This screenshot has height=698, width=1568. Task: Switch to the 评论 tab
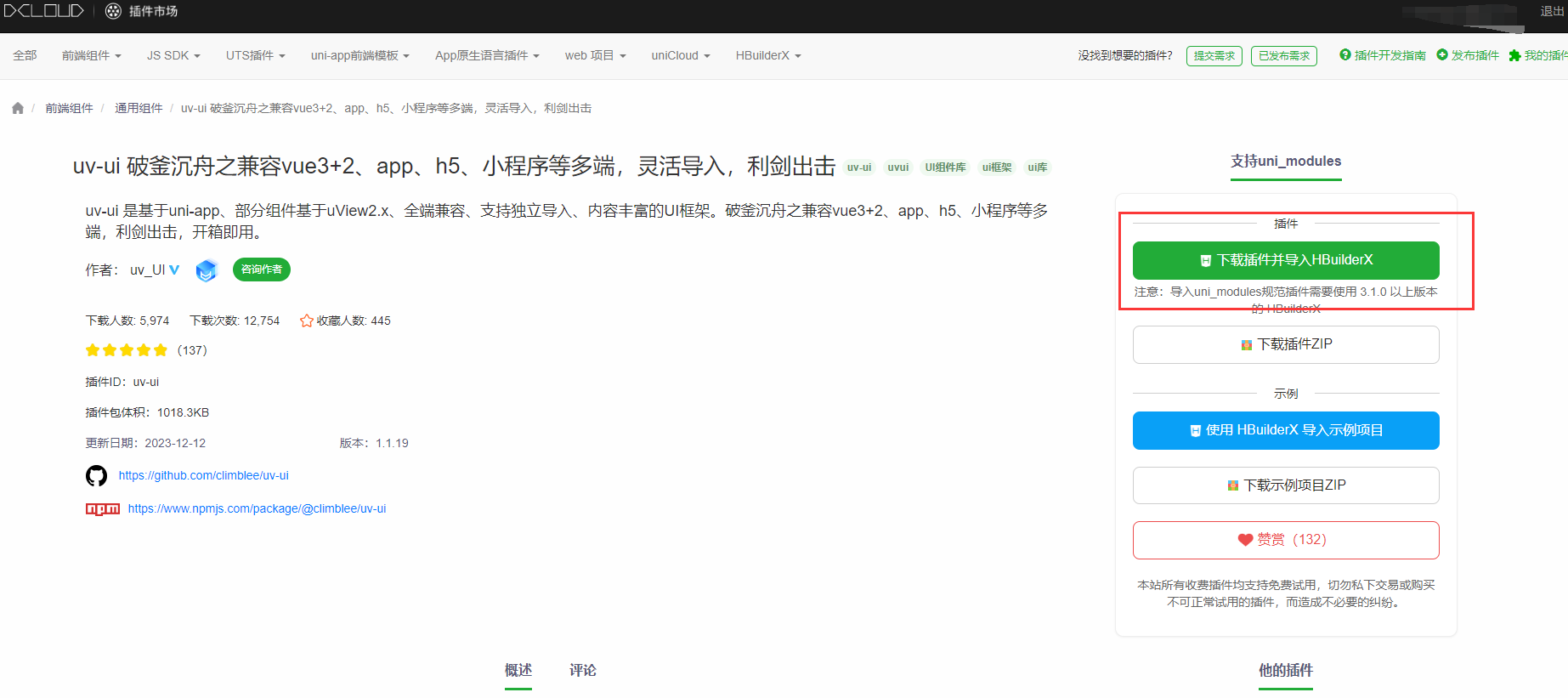583,670
